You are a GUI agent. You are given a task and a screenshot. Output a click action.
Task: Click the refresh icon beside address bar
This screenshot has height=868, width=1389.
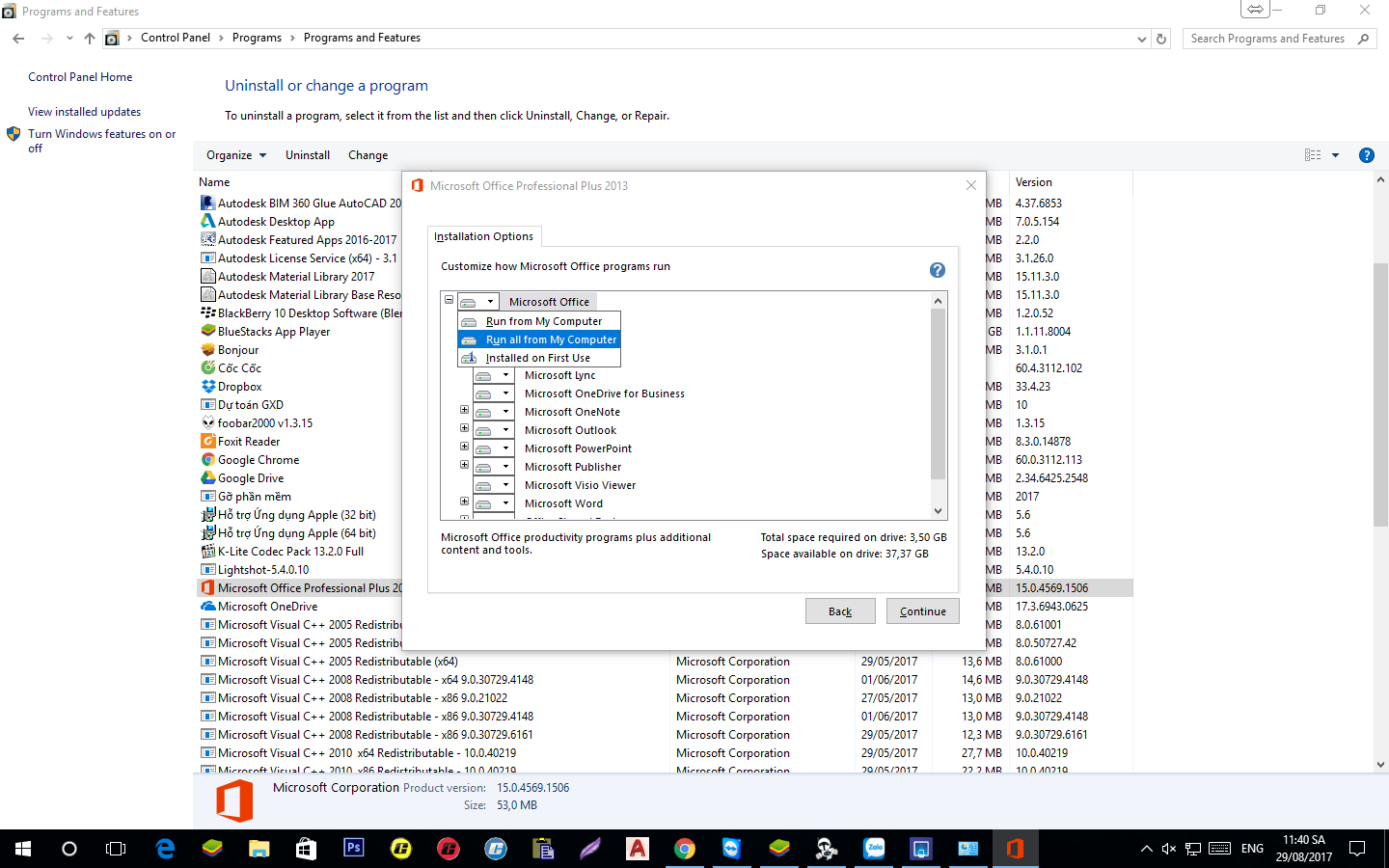click(1161, 39)
